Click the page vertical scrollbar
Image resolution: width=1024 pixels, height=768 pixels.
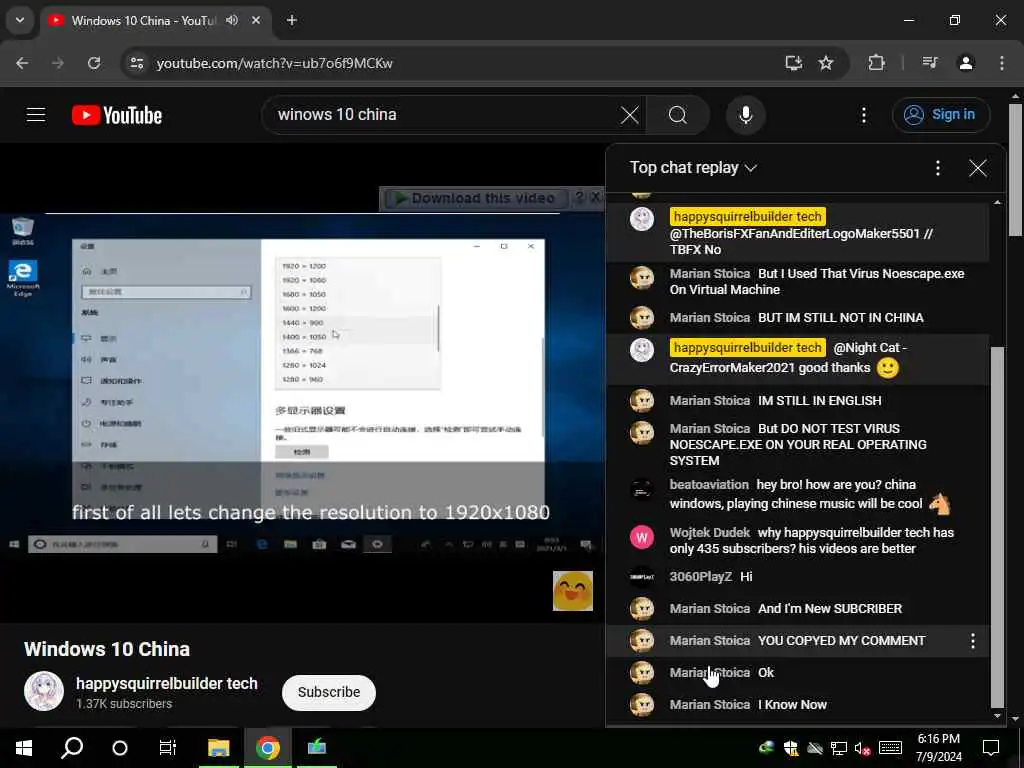tap(1016, 168)
